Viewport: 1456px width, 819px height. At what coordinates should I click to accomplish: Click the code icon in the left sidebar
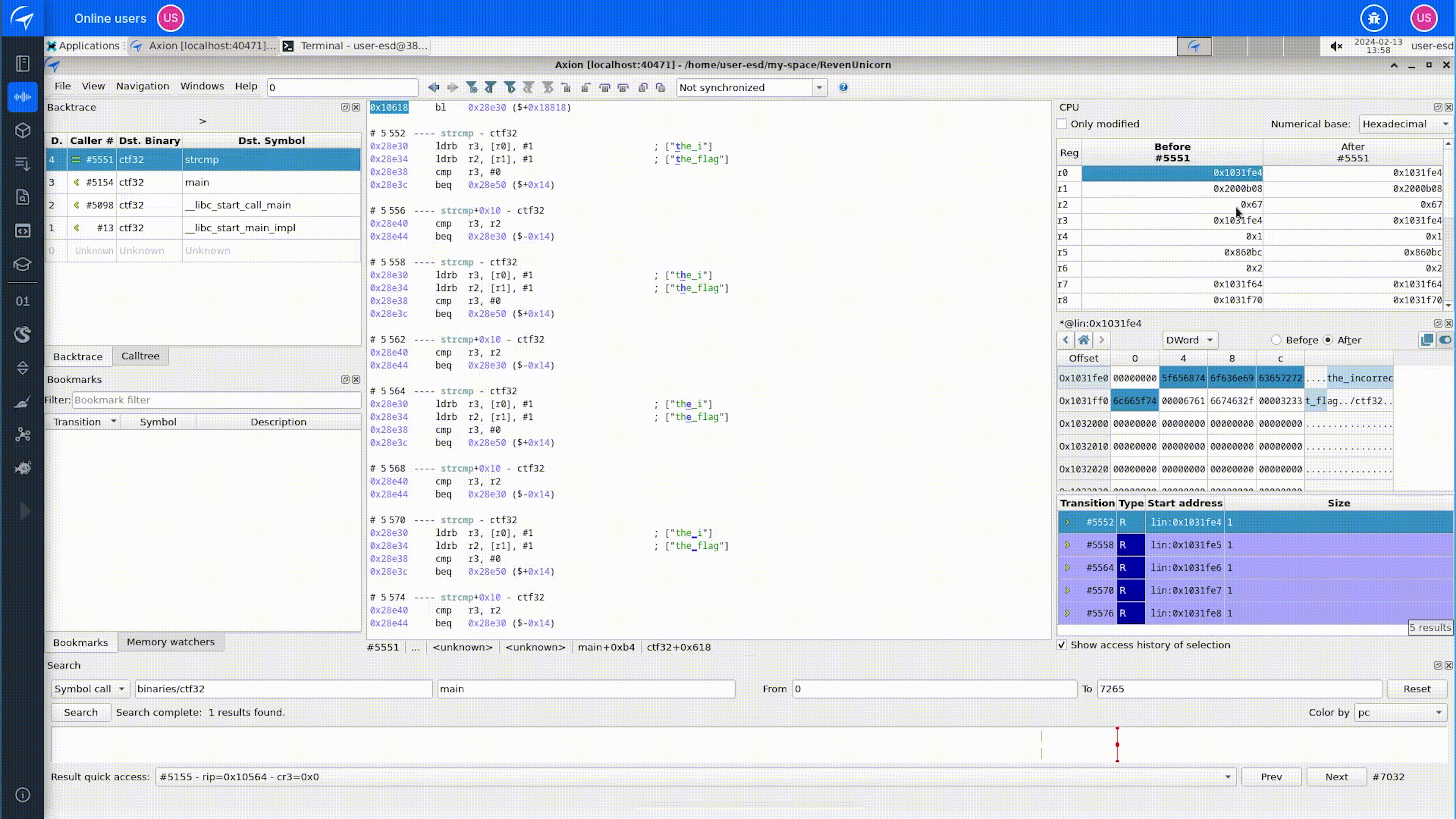tap(22, 231)
